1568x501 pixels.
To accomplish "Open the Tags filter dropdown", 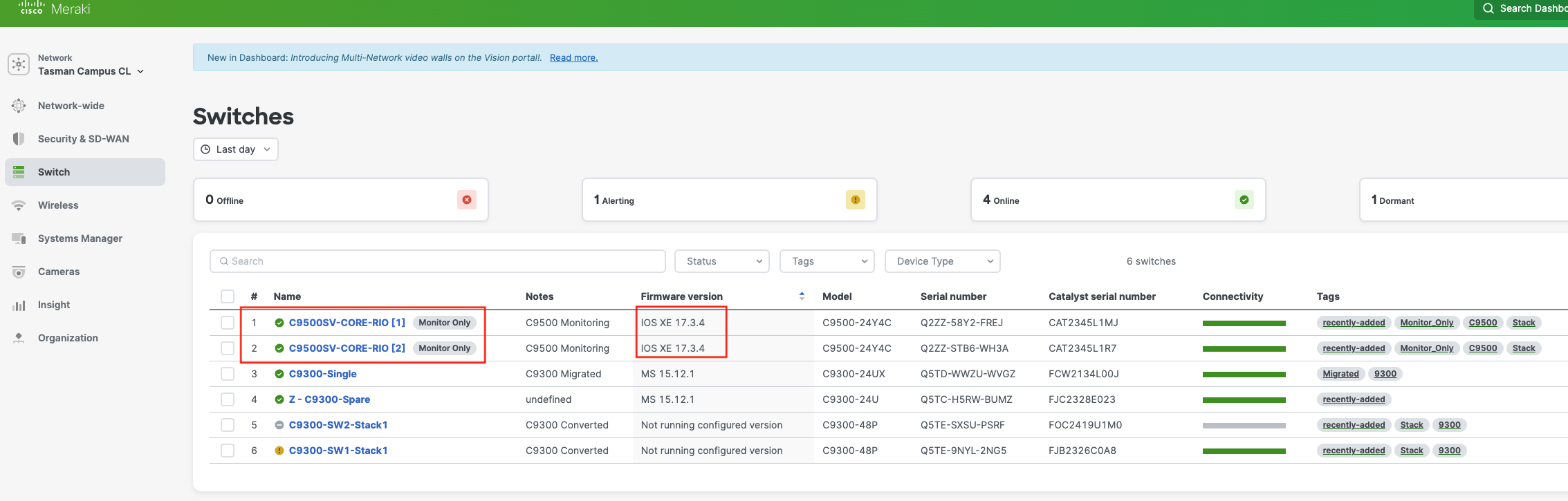I will (x=827, y=261).
